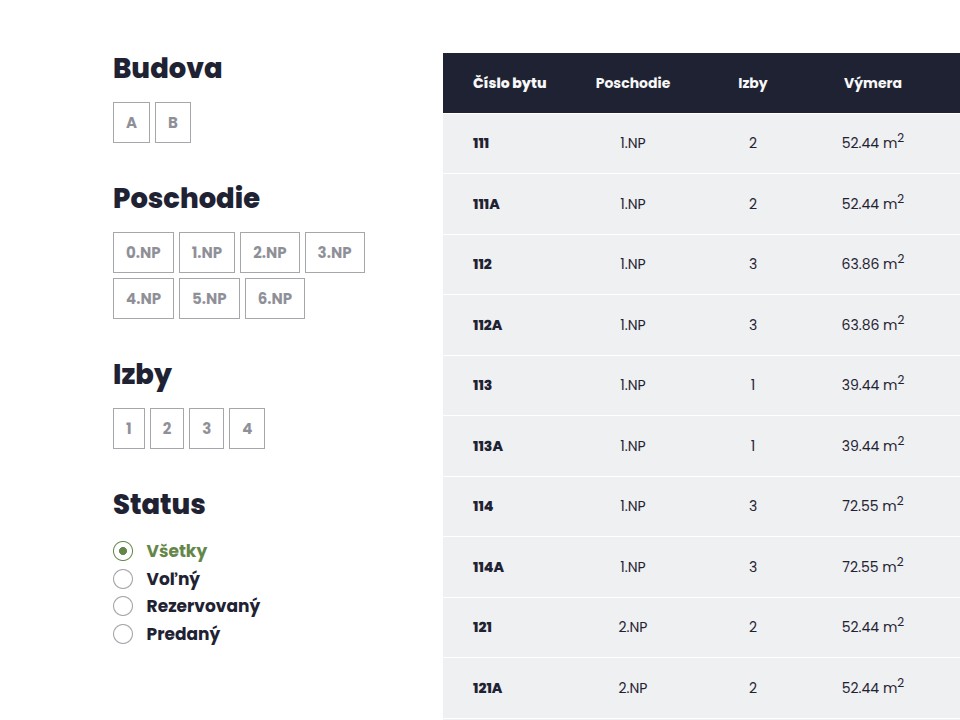960x720 pixels.
Task: Filter apartments on floor 5.NP
Action: (x=209, y=298)
